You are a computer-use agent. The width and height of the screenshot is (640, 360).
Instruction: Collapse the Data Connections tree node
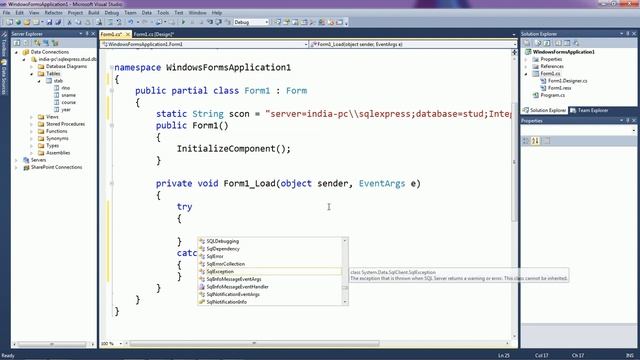tap(16, 52)
